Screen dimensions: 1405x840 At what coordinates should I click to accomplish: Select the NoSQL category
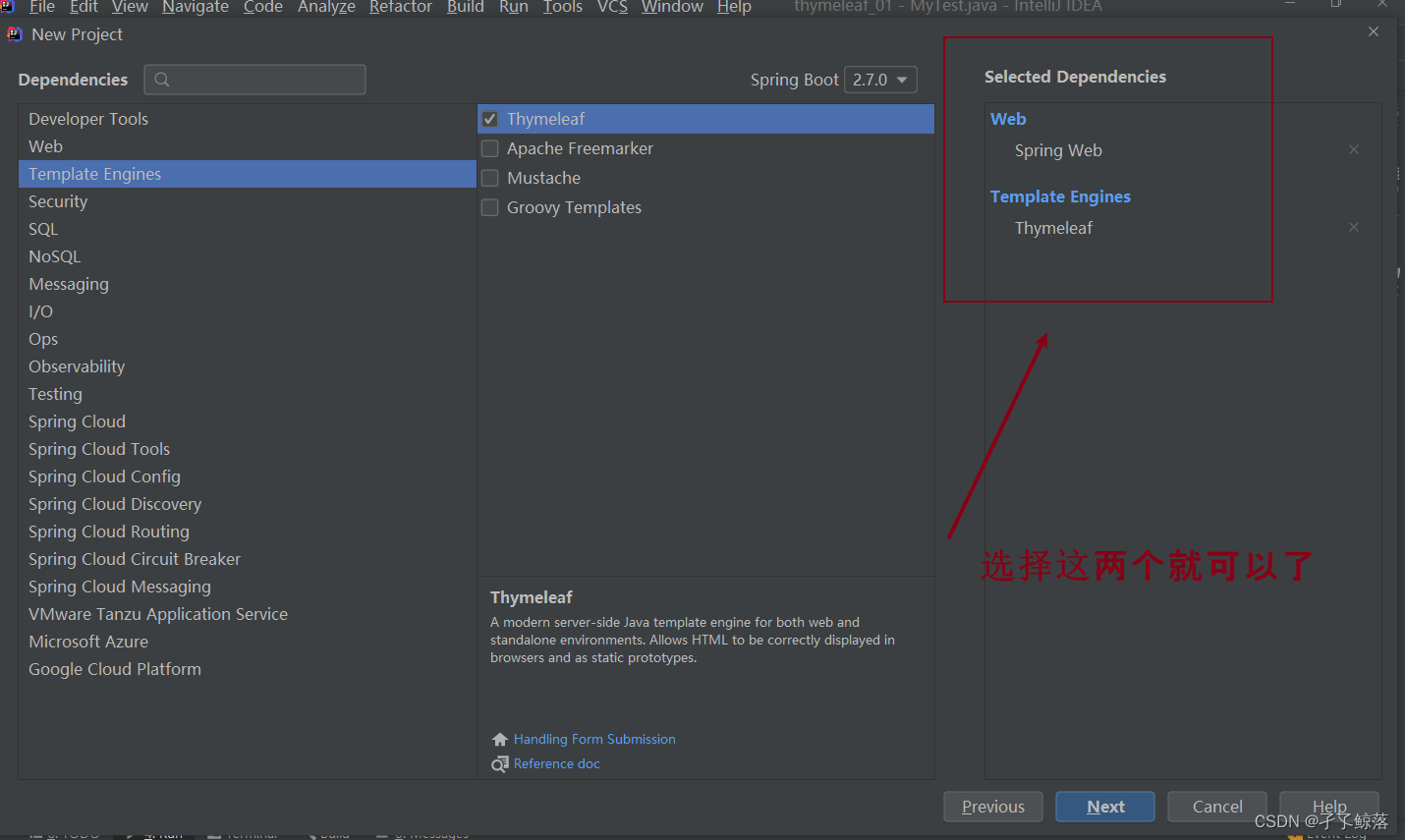tap(247, 256)
